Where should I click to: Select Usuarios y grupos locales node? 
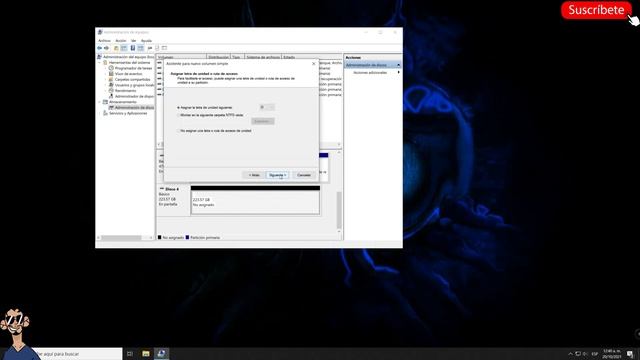(x=134, y=85)
